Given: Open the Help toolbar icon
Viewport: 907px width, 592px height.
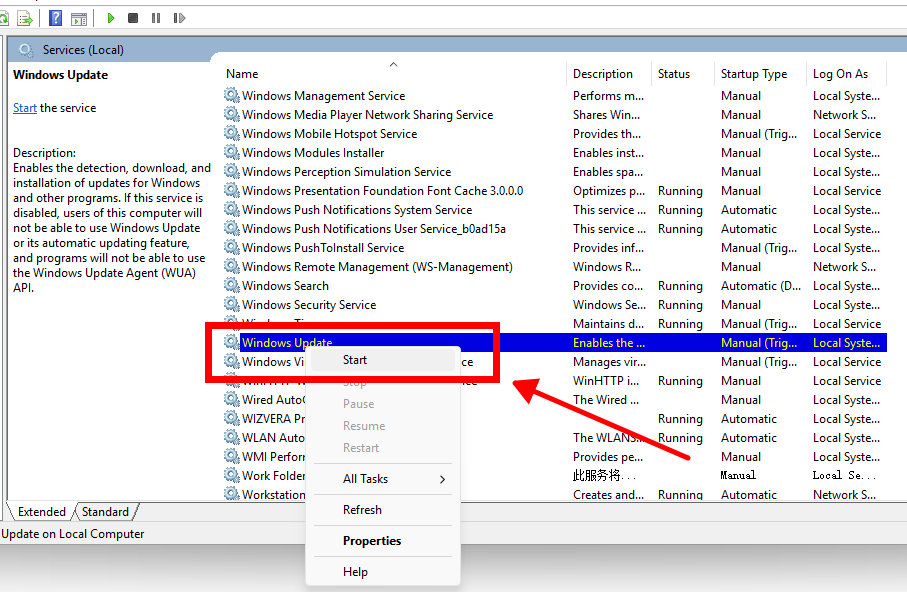Looking at the screenshot, I should [x=55, y=18].
